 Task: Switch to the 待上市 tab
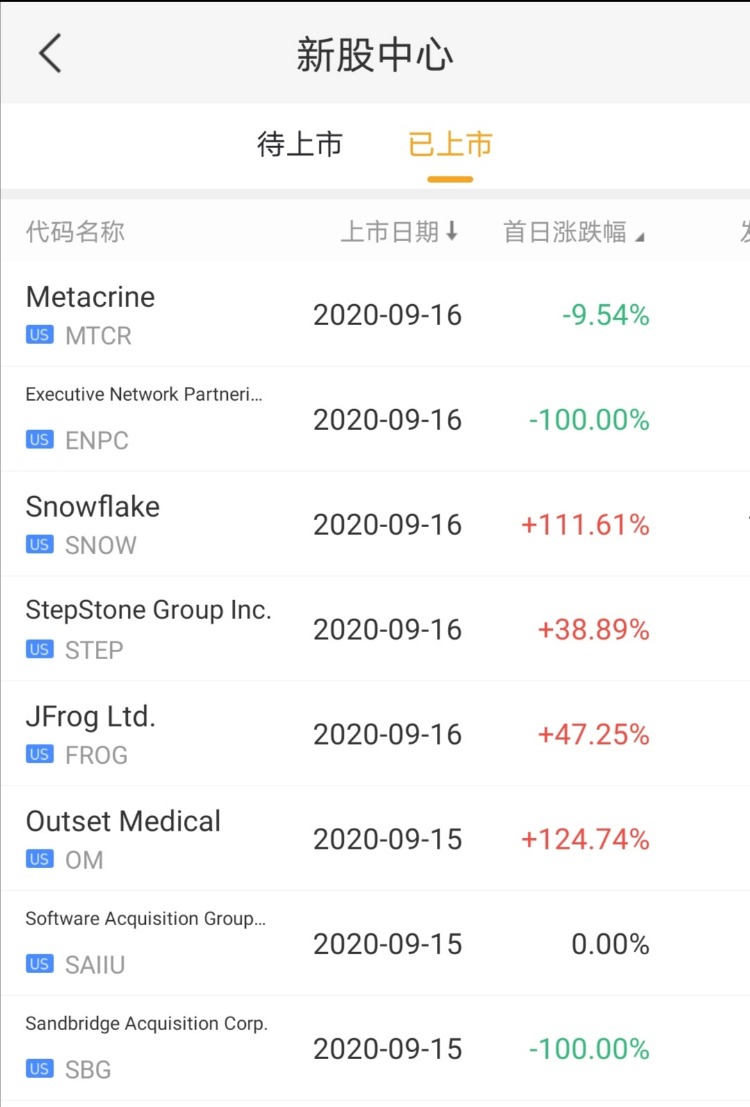click(300, 145)
